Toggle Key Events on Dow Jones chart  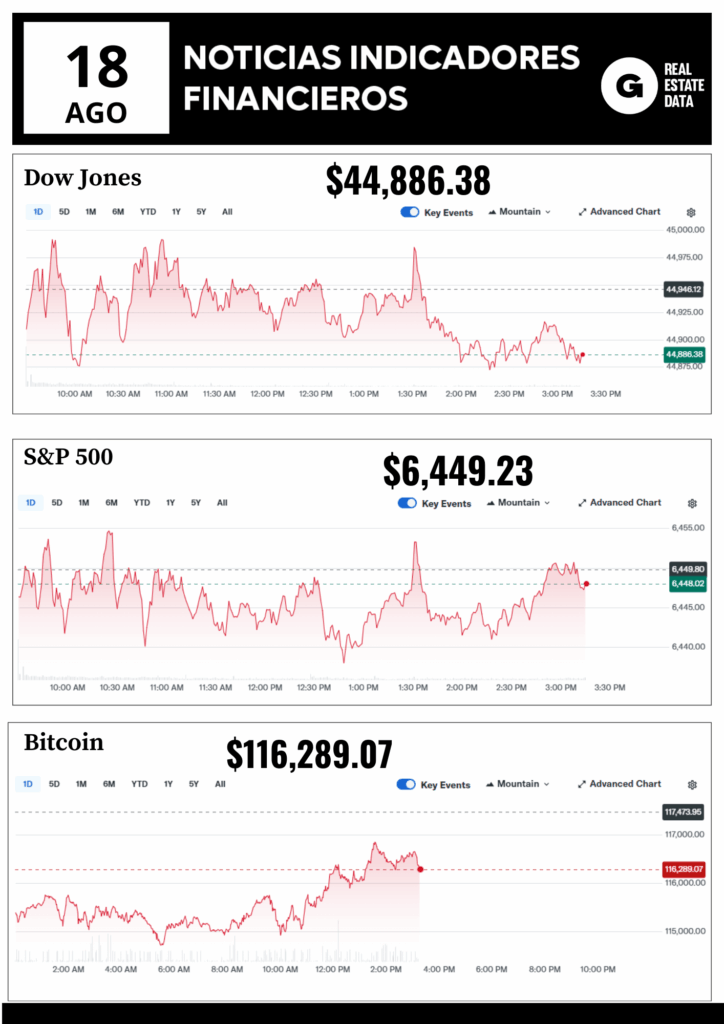(409, 212)
